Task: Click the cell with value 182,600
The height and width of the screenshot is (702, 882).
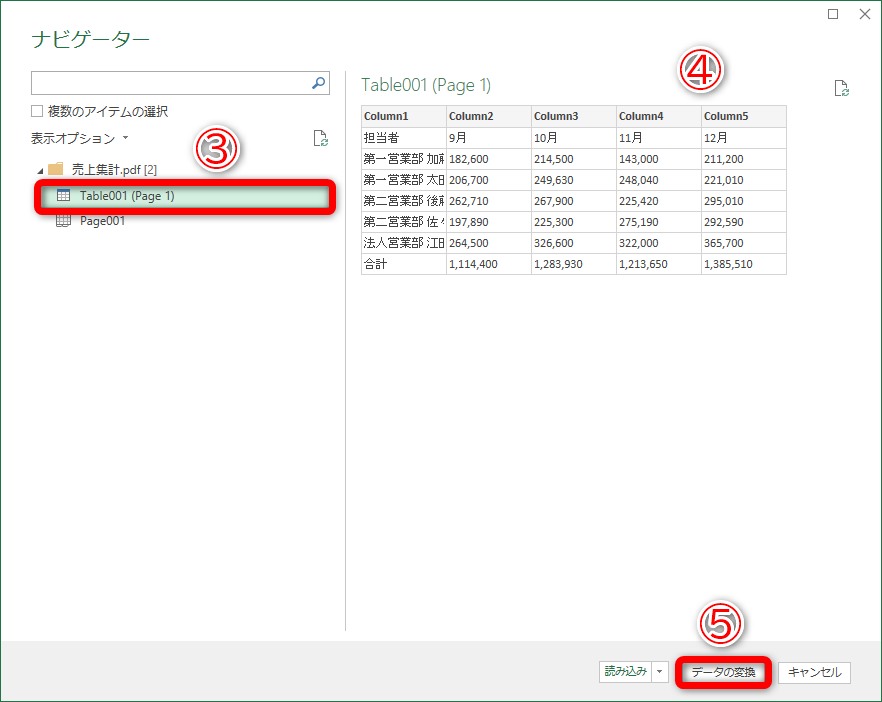Action: (489, 159)
